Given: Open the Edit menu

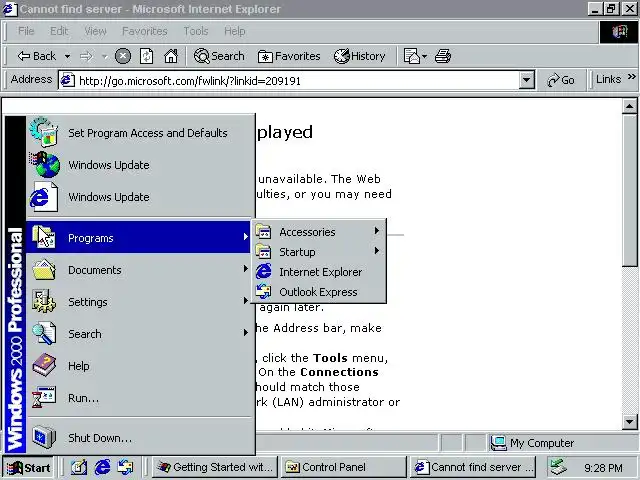Looking at the screenshot, I should pyautogui.click(x=59, y=31).
